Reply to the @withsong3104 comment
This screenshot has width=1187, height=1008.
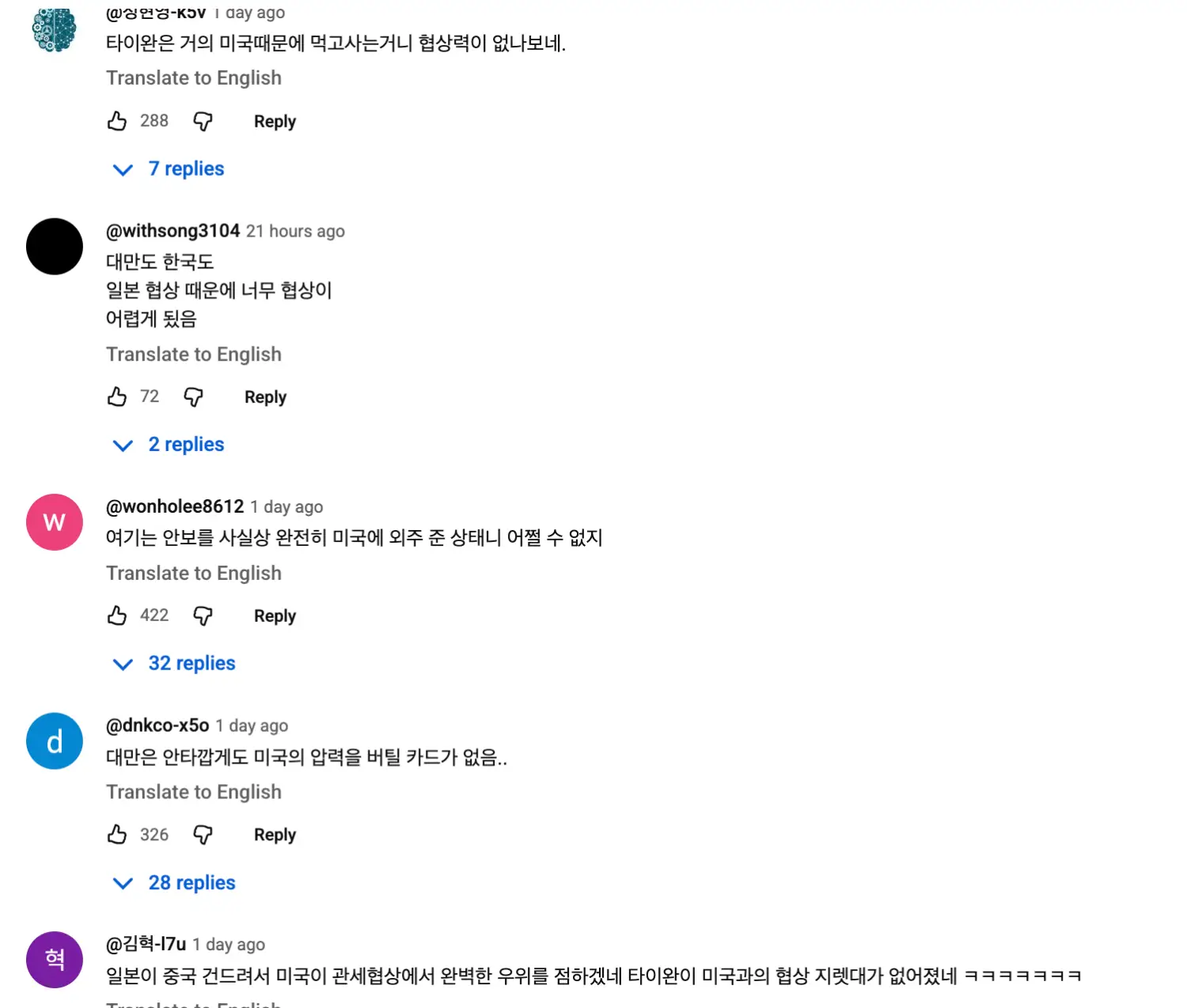[265, 397]
